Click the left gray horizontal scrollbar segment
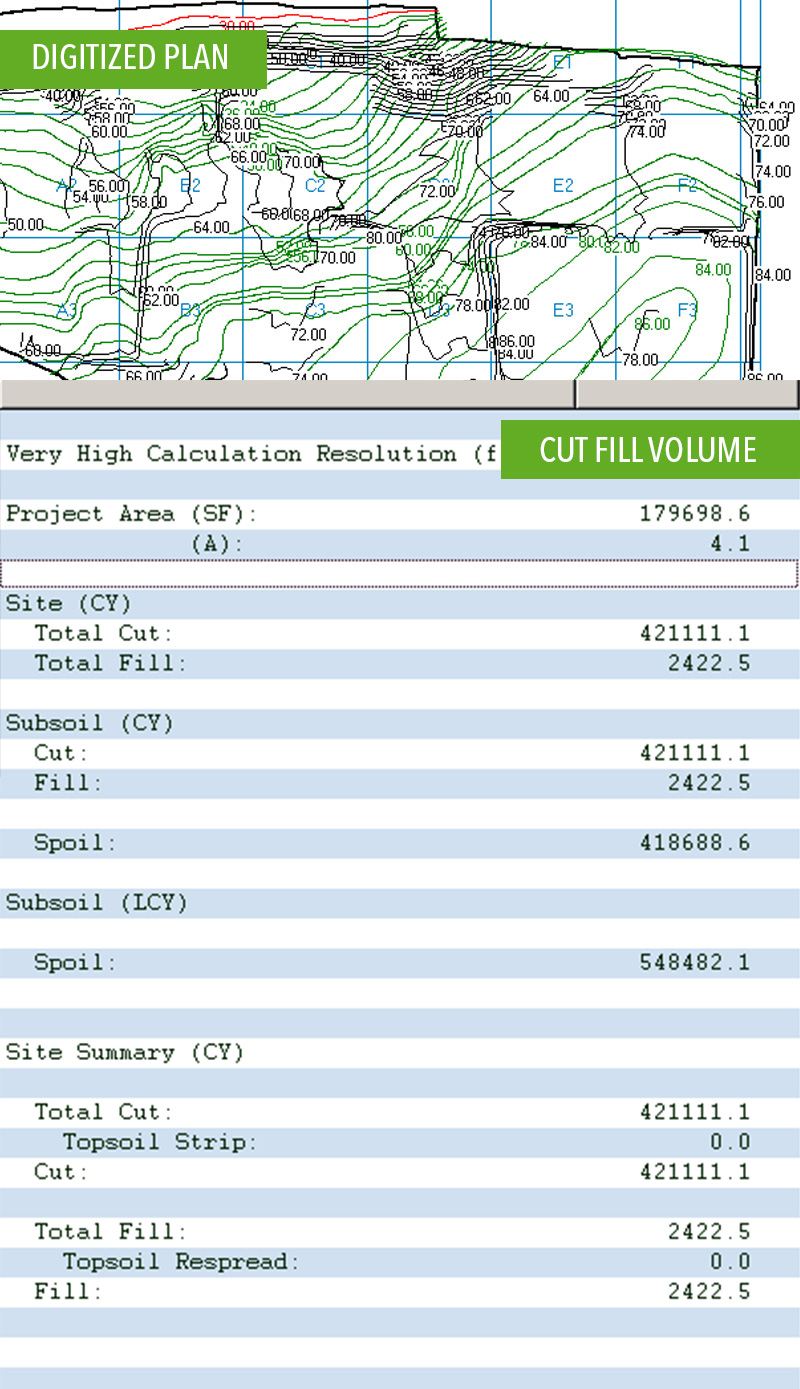 point(287,394)
